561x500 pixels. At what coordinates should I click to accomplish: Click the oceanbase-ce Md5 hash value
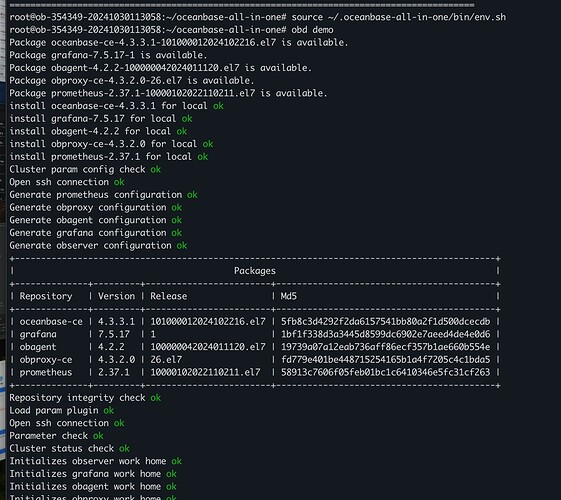point(385,322)
